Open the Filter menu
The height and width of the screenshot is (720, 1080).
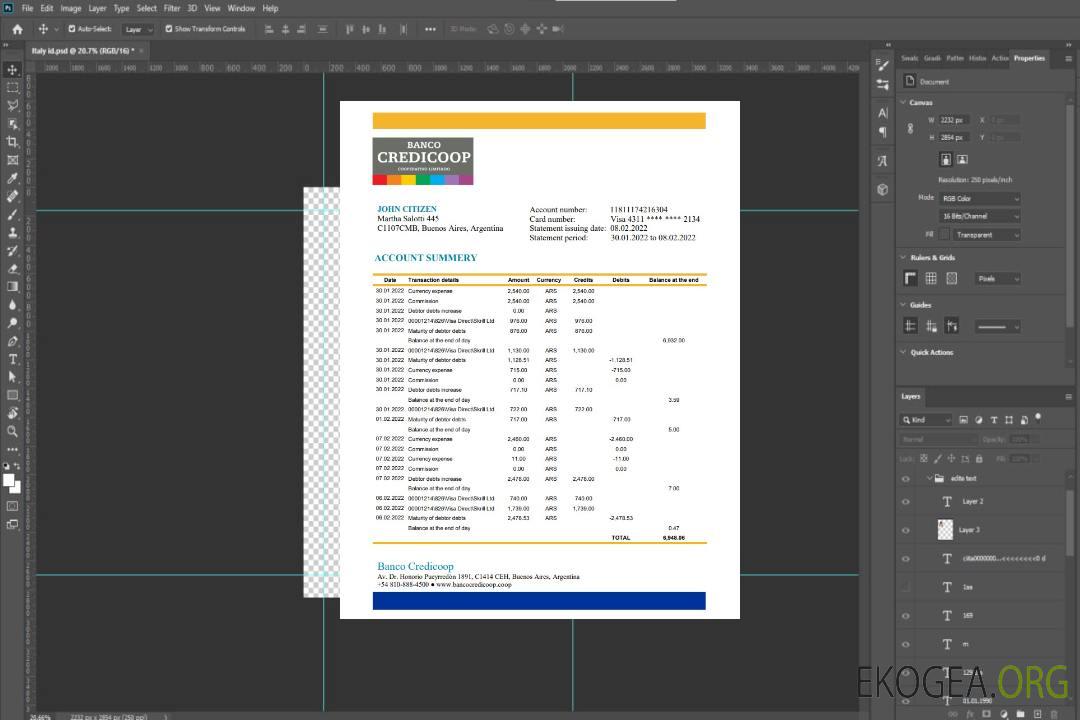click(x=172, y=8)
